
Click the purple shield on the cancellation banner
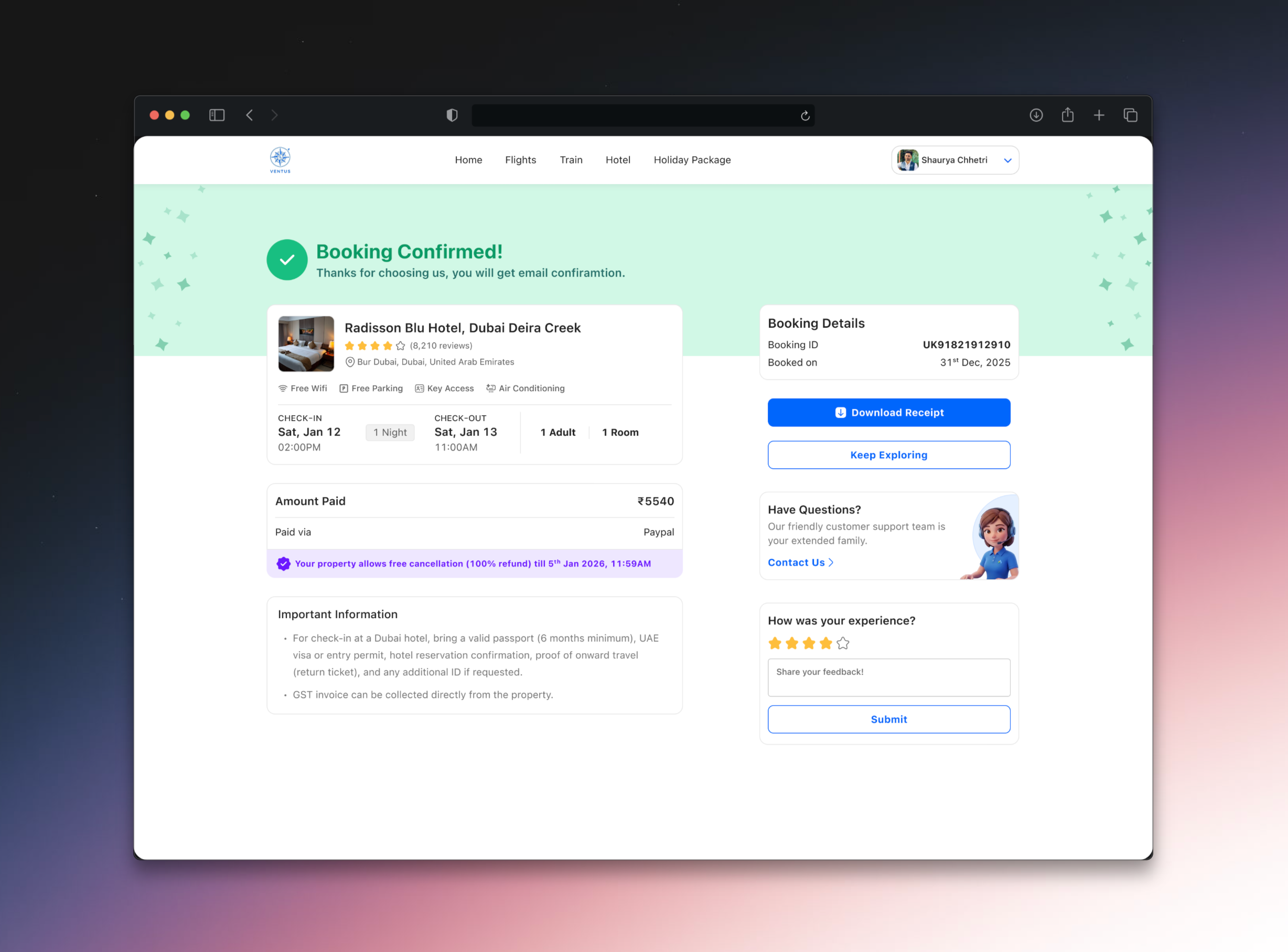[x=283, y=564]
